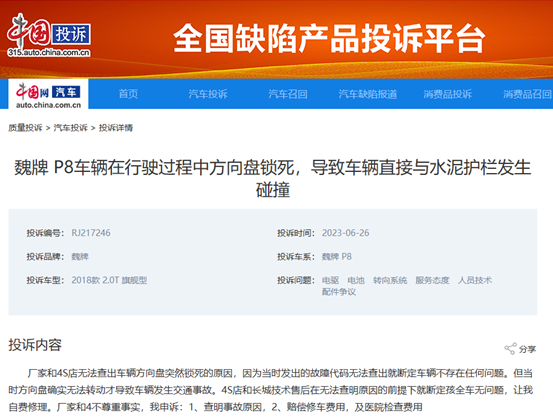Click the 全国缺陷产品投诉平台 banner title
553x417 pixels.
(x=329, y=38)
